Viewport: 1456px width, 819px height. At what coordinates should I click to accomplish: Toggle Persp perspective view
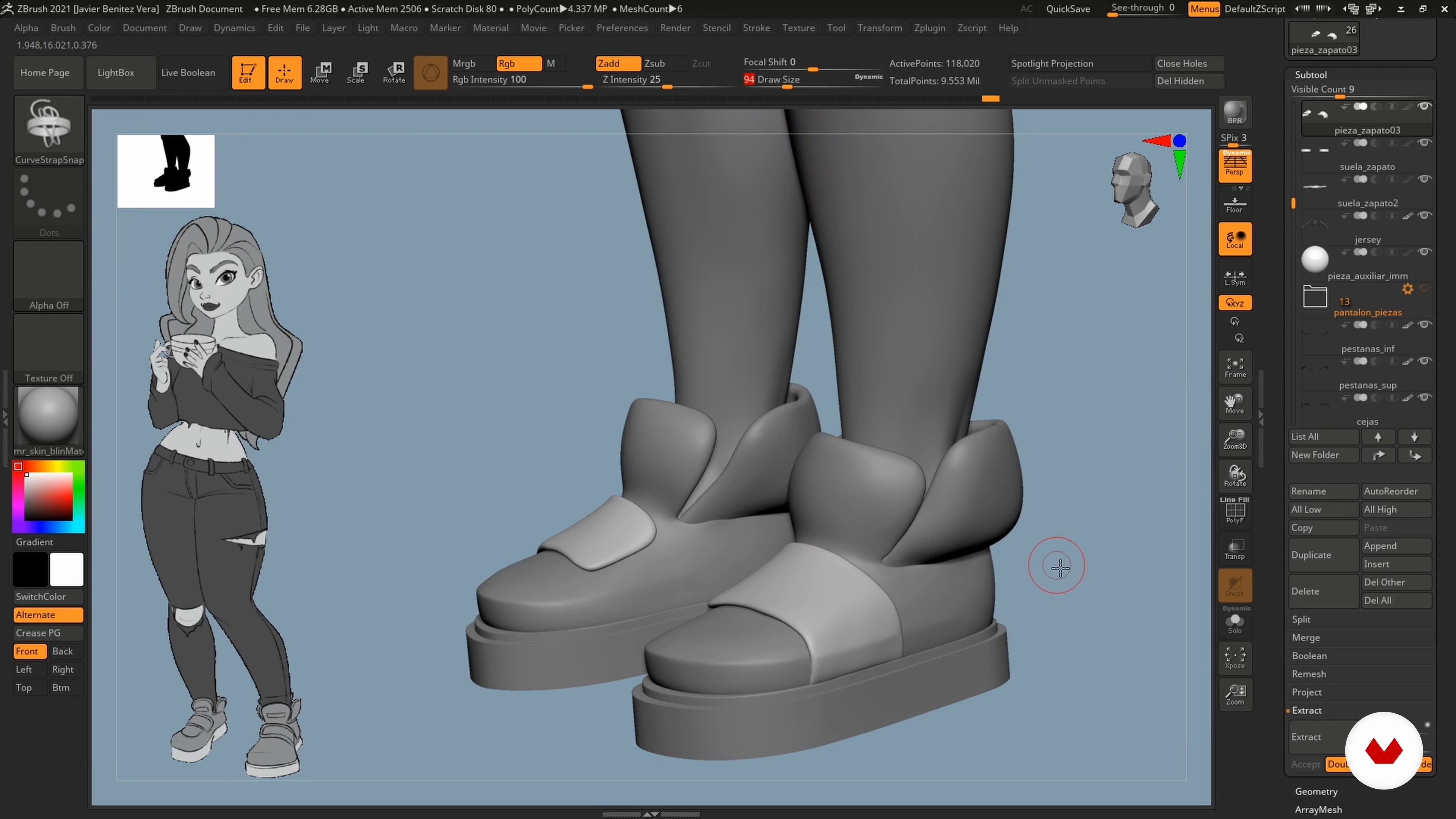coord(1235,166)
